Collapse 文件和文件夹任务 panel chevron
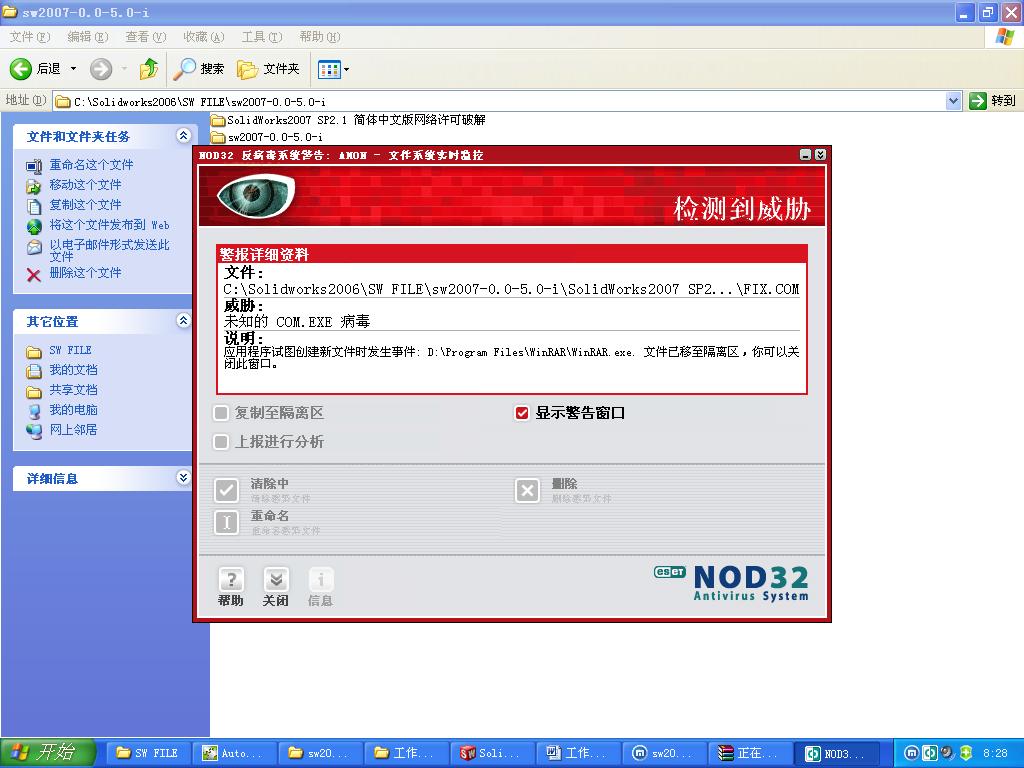Viewport: 1024px width, 768px height. point(184,135)
